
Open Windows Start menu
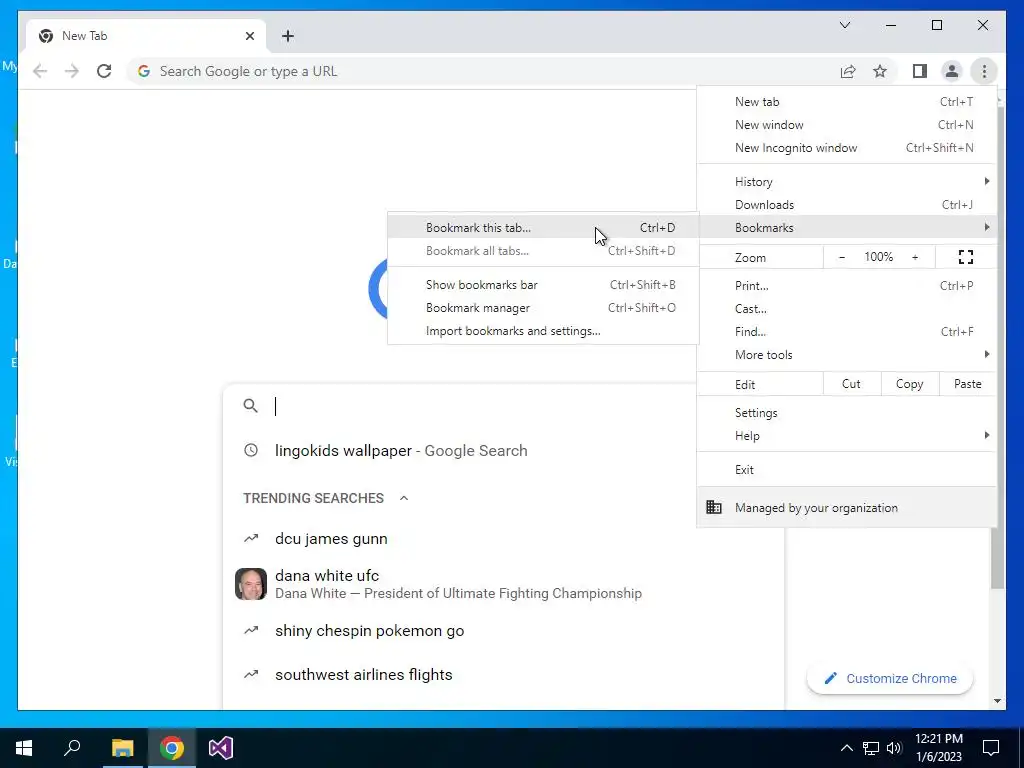click(24, 748)
